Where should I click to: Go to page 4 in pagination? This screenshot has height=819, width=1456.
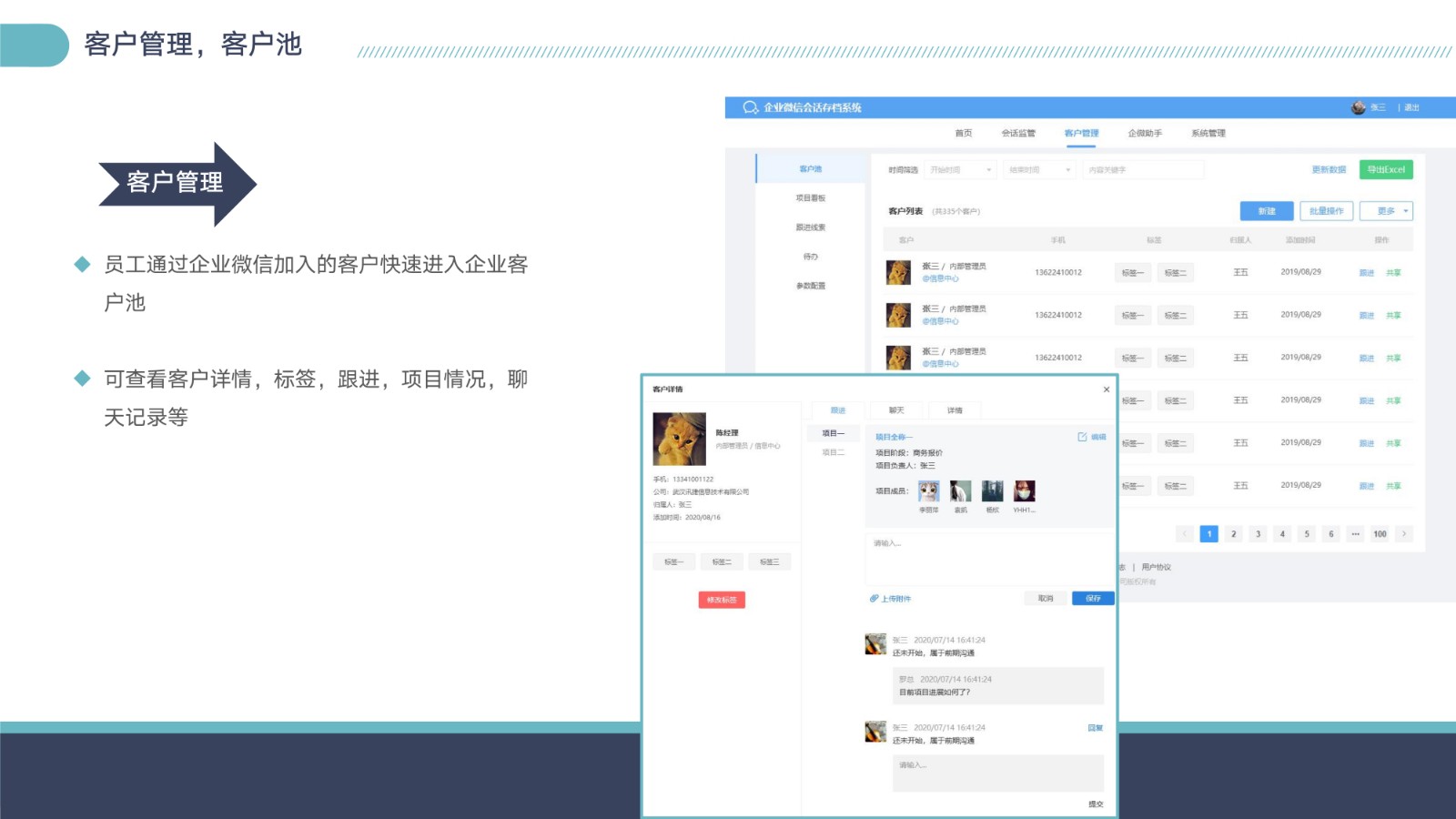pyautogui.click(x=1283, y=534)
